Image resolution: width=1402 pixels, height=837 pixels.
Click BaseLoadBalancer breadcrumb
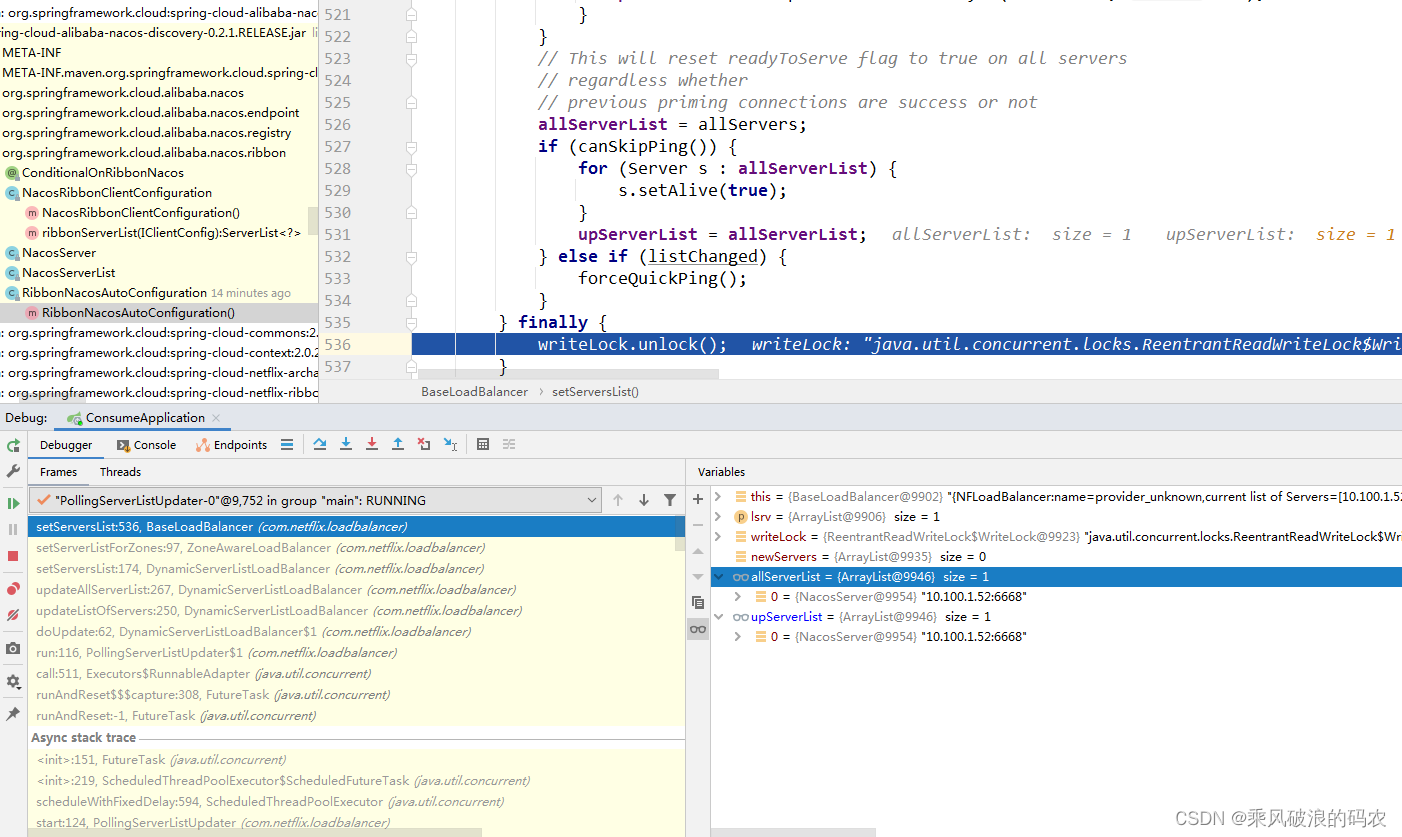point(474,392)
